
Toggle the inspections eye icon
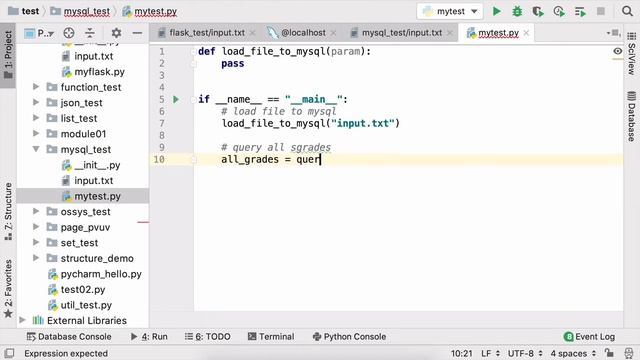[x=618, y=51]
